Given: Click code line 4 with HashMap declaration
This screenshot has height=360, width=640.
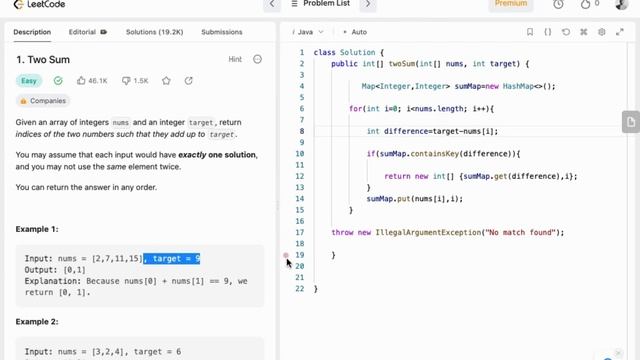Looking at the screenshot, I should (x=458, y=86).
